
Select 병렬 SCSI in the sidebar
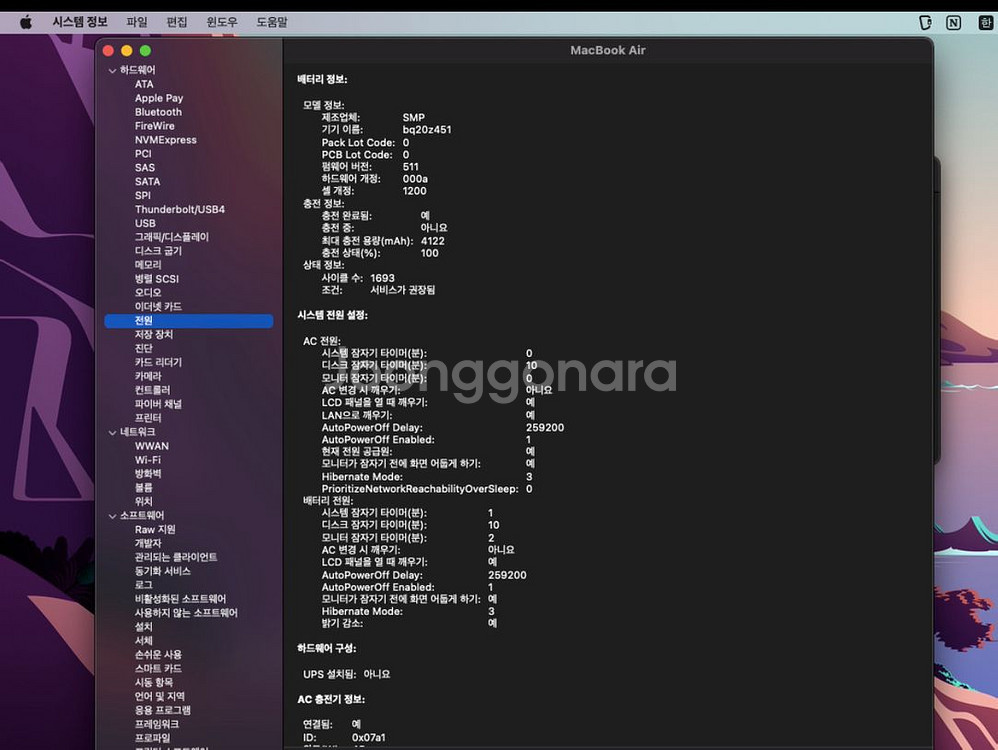(157, 279)
